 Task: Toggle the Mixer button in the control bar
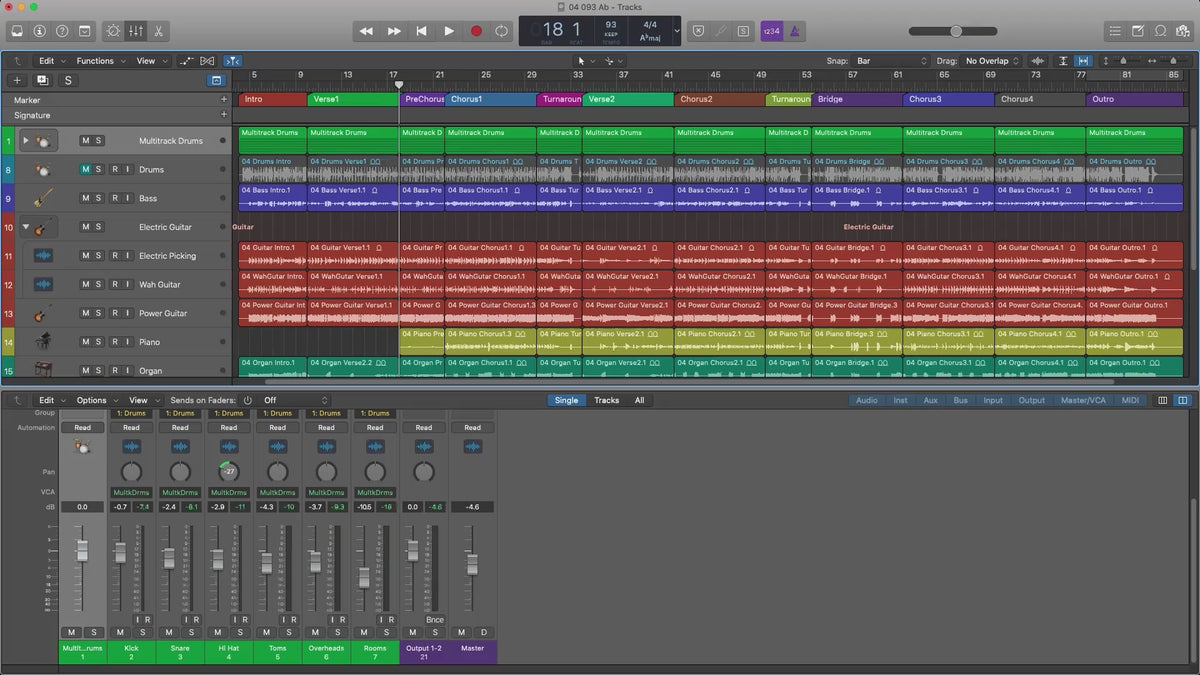tap(137, 31)
